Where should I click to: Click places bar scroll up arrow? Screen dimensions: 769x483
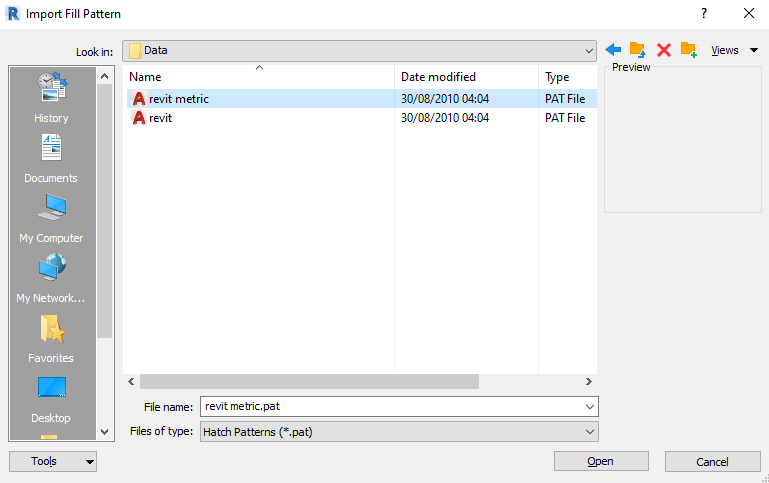click(x=104, y=76)
